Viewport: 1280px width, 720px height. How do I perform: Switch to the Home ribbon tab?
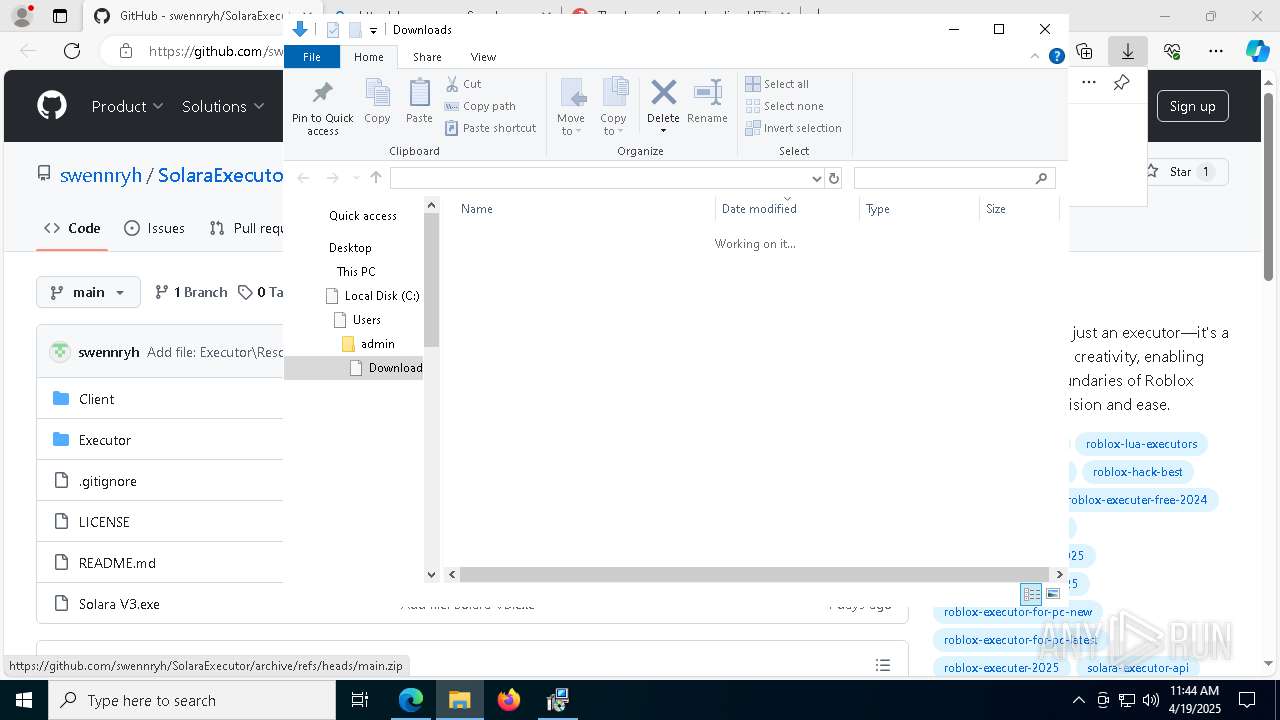pos(369,57)
